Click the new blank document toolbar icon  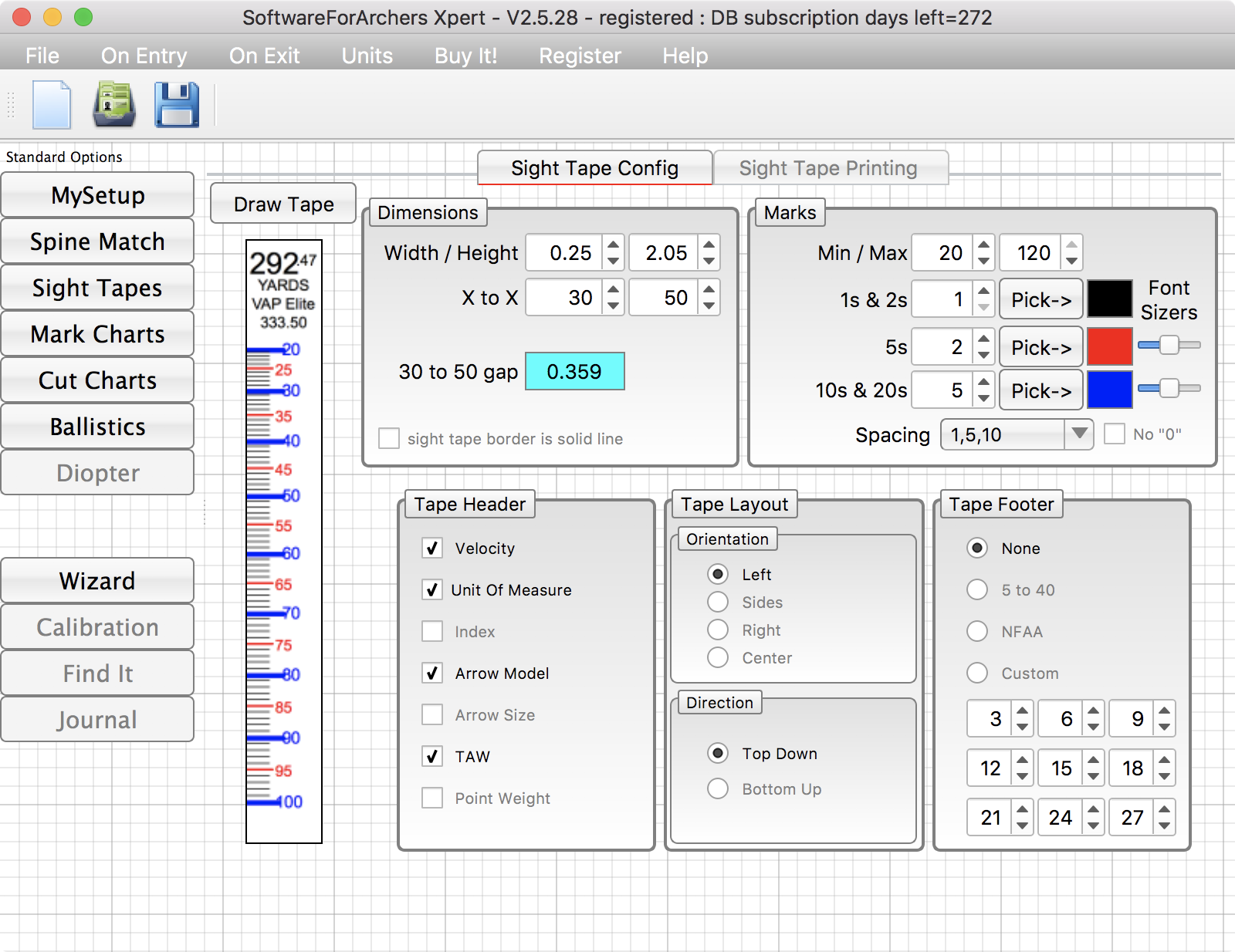(x=52, y=104)
